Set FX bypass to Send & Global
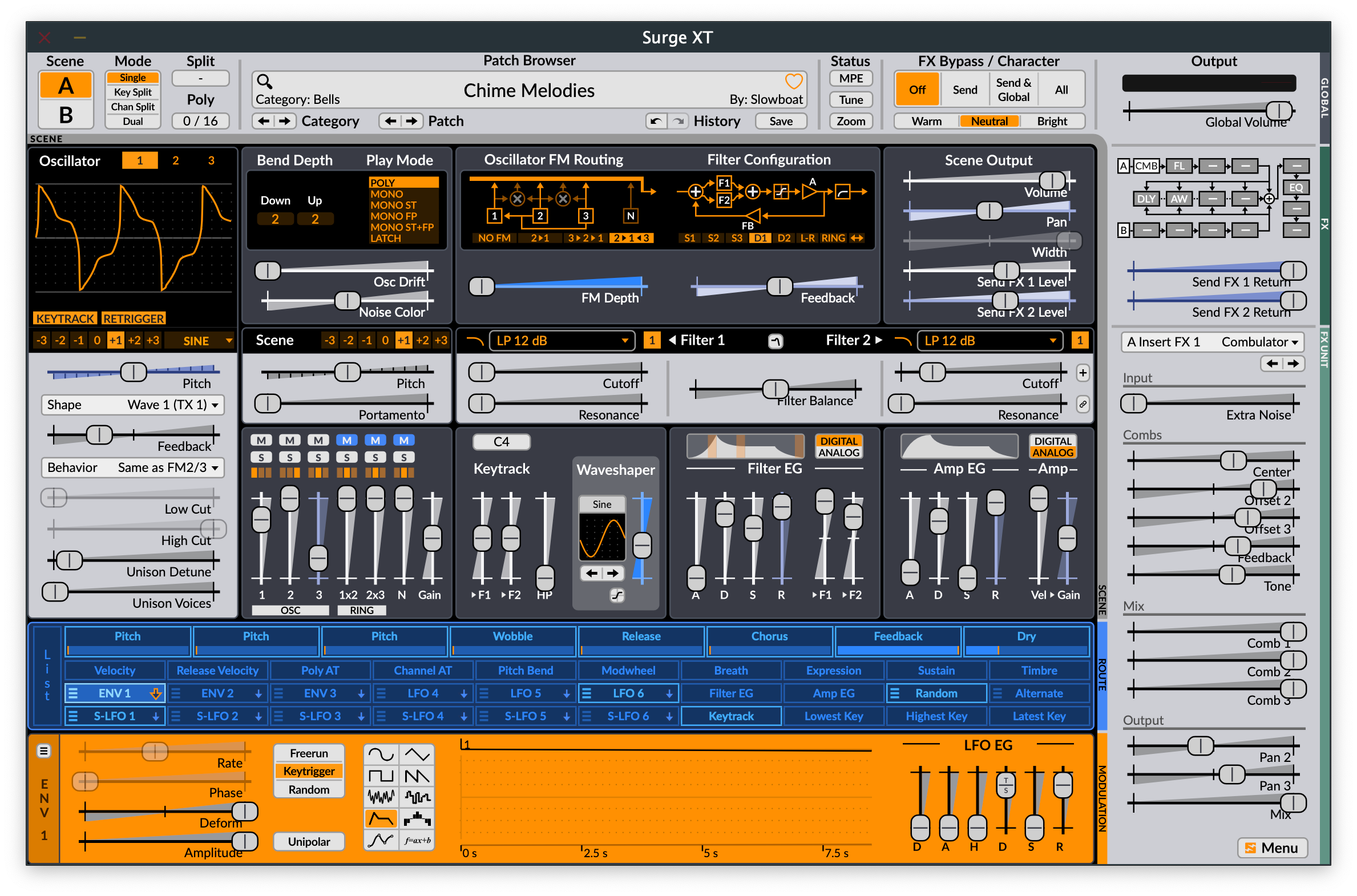The height and width of the screenshot is (896, 1357). pyautogui.click(x=1013, y=90)
